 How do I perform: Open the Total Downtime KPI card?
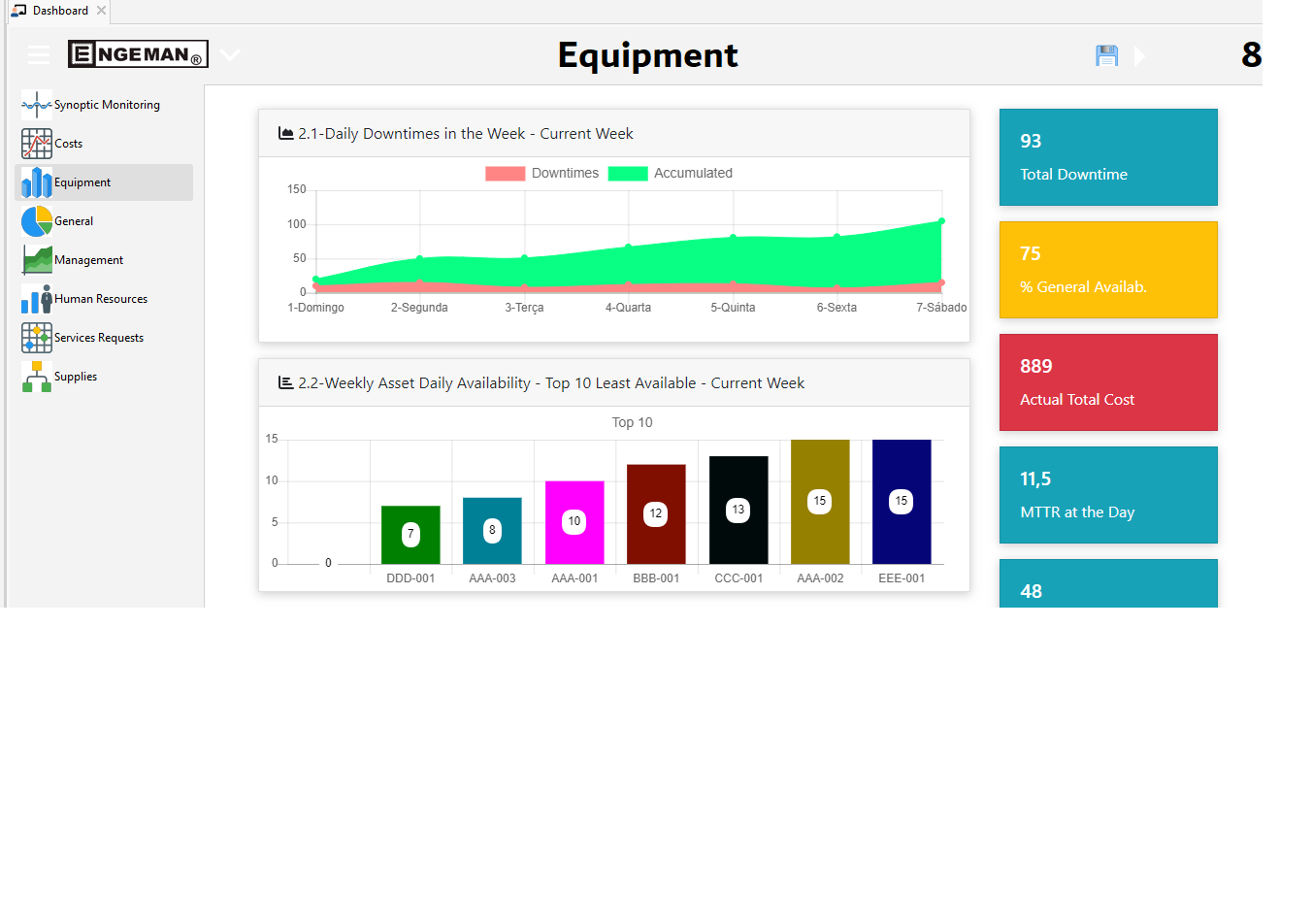pyautogui.click(x=1108, y=157)
